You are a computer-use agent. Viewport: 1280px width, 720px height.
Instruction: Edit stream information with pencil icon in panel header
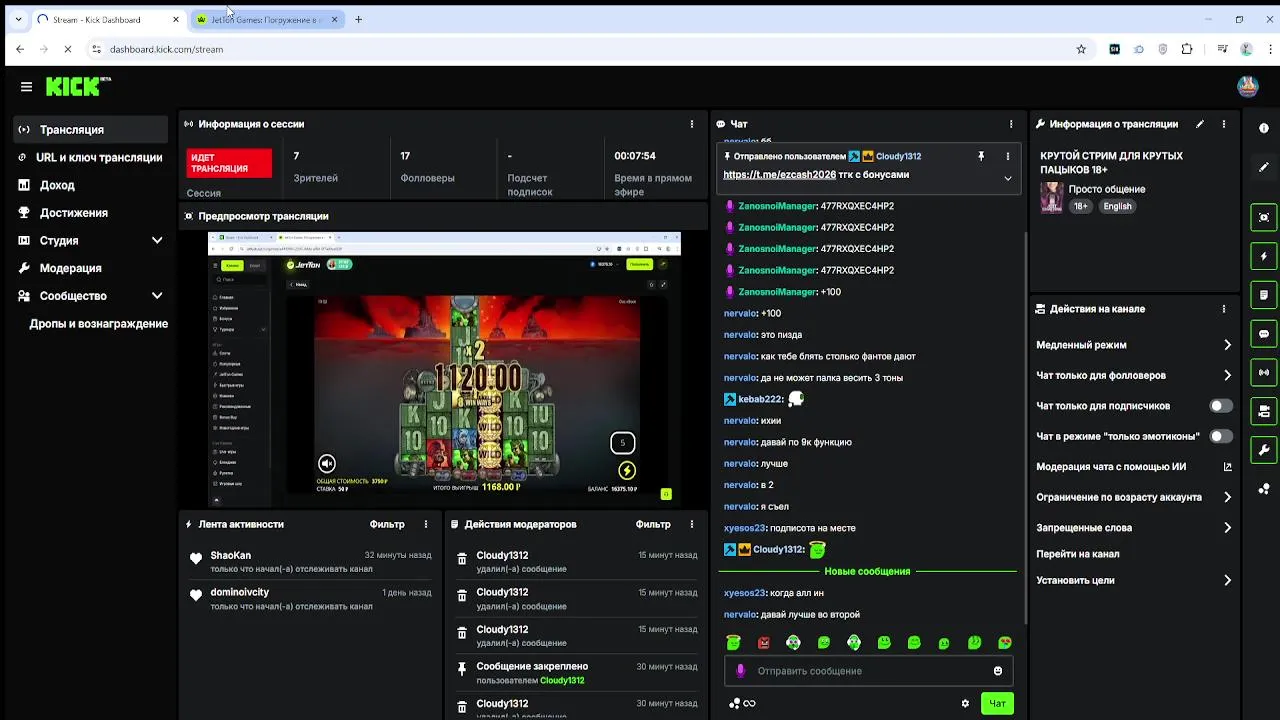1200,124
